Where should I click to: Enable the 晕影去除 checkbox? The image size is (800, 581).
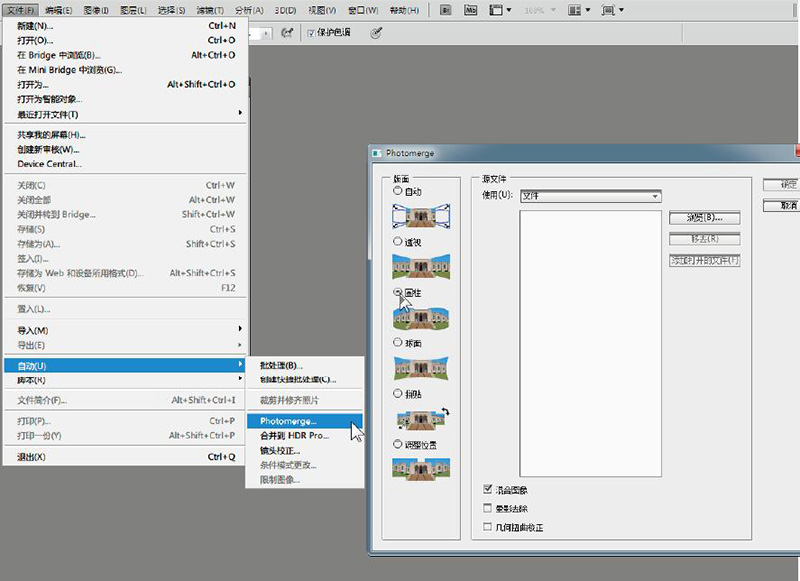487,508
